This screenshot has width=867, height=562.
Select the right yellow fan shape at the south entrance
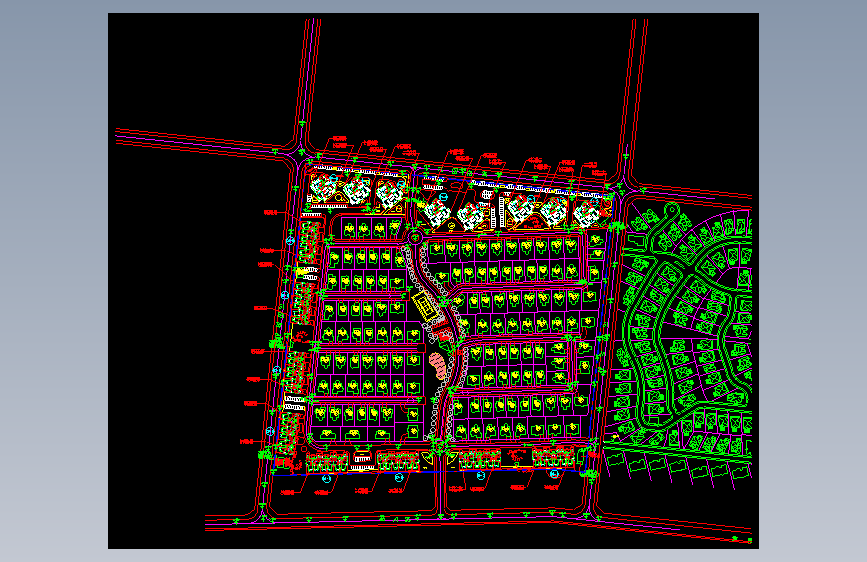tap(452, 459)
